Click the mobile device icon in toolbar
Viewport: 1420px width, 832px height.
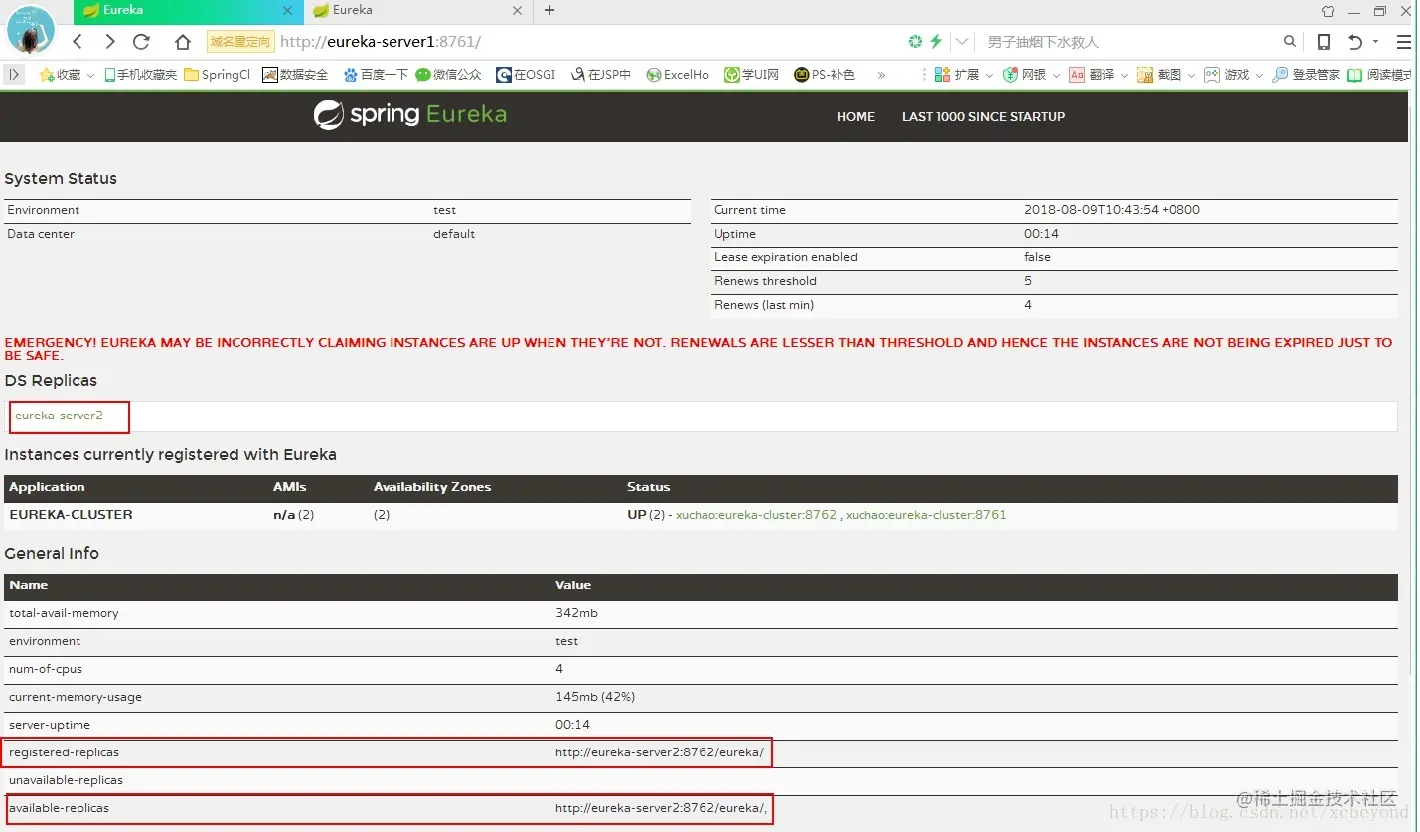[x=1324, y=42]
